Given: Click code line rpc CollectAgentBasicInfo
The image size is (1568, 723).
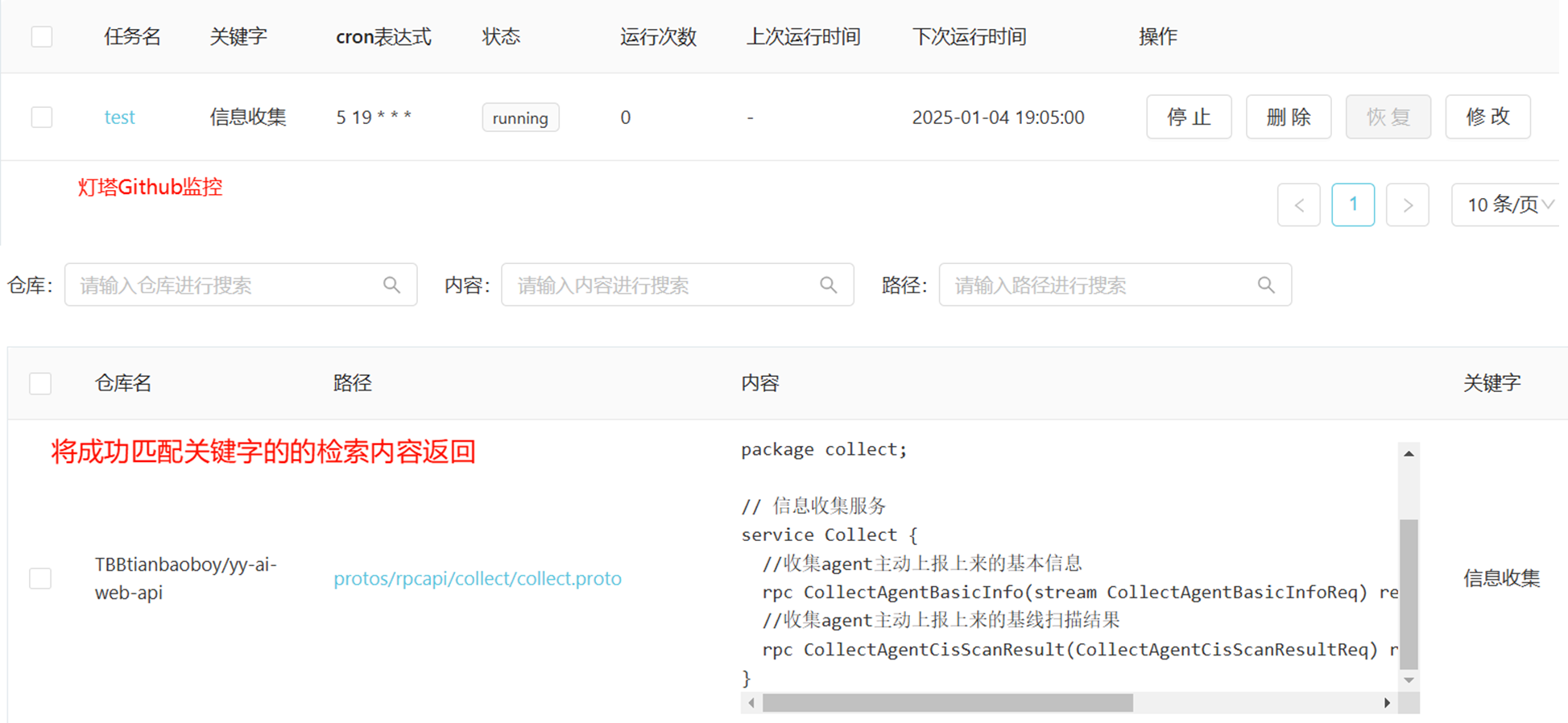Looking at the screenshot, I should 1079,593.
